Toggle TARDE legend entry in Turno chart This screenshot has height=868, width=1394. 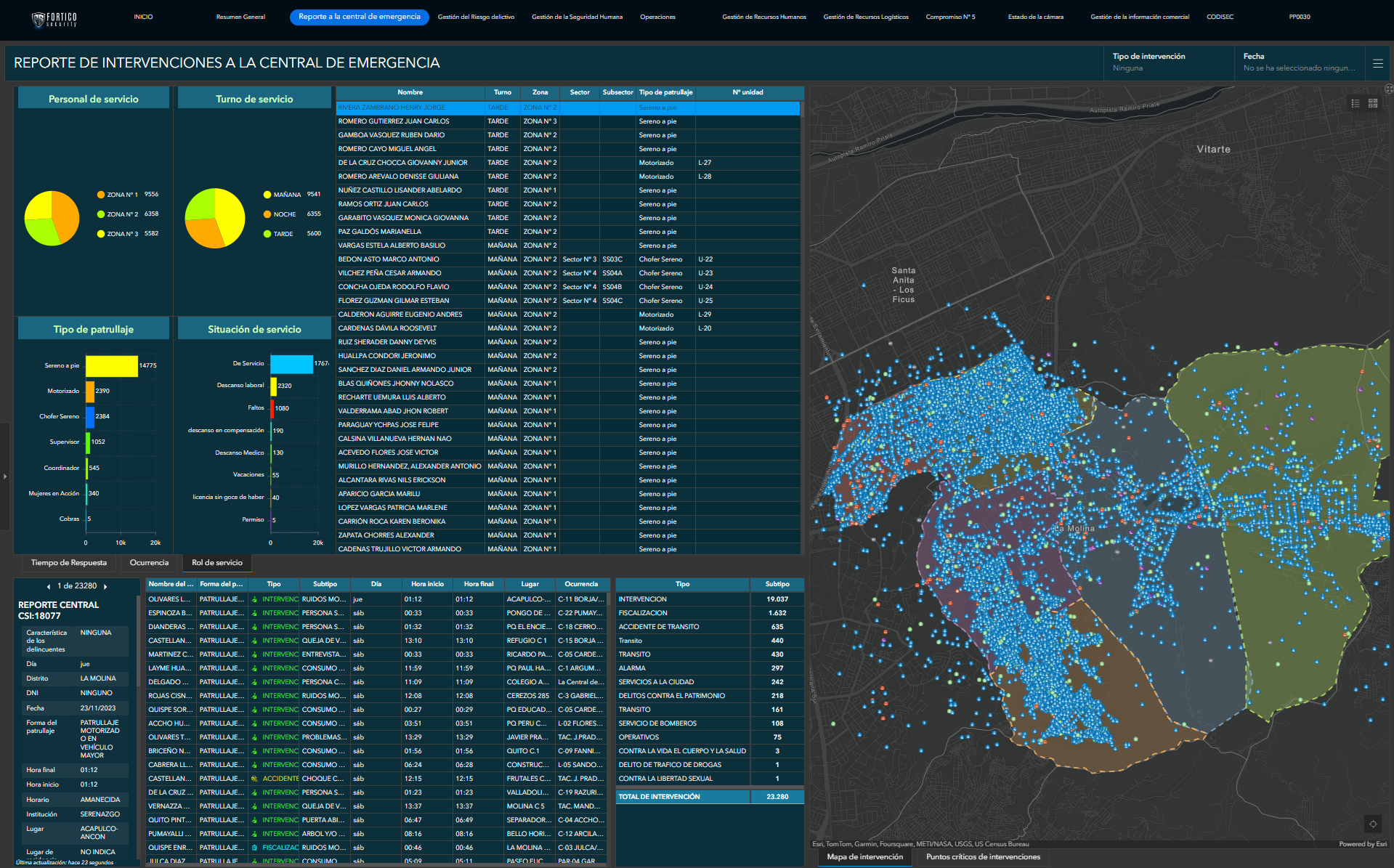pyautogui.click(x=283, y=234)
